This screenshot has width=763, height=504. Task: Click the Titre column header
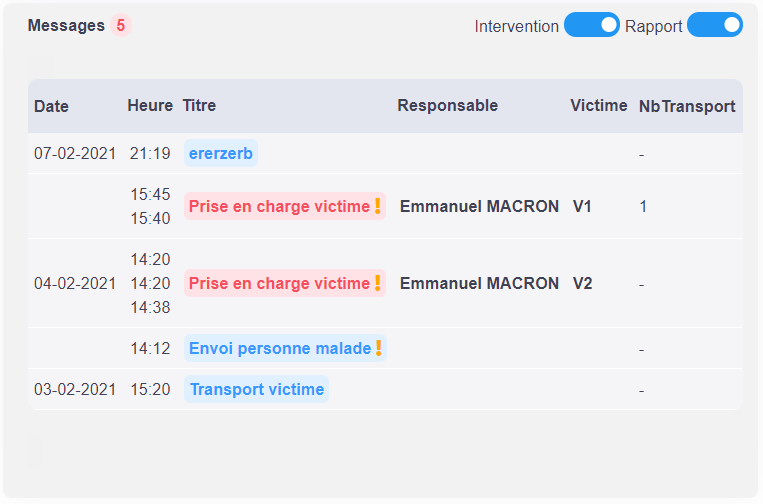click(199, 106)
